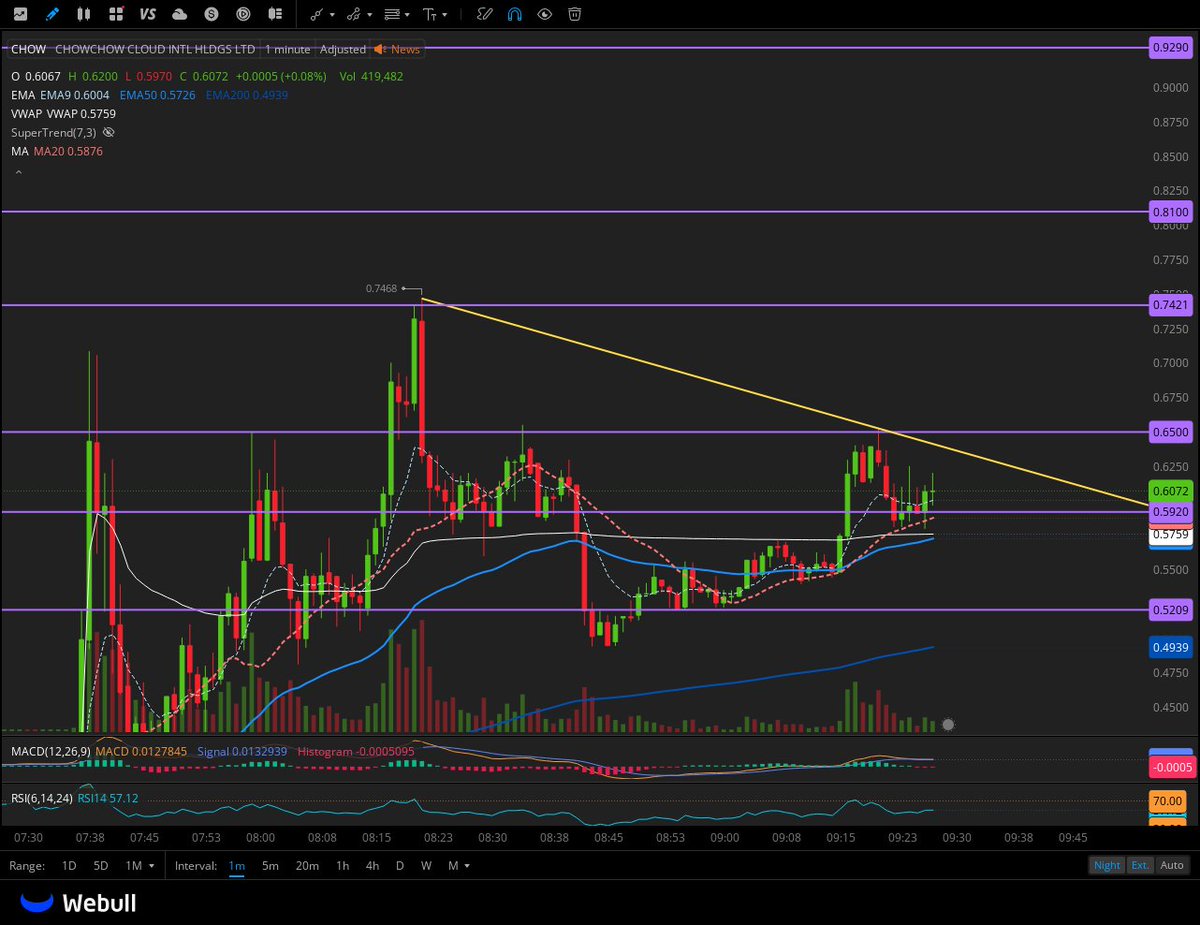
Task: Toggle drawings visibility eye icon
Action: 544,14
